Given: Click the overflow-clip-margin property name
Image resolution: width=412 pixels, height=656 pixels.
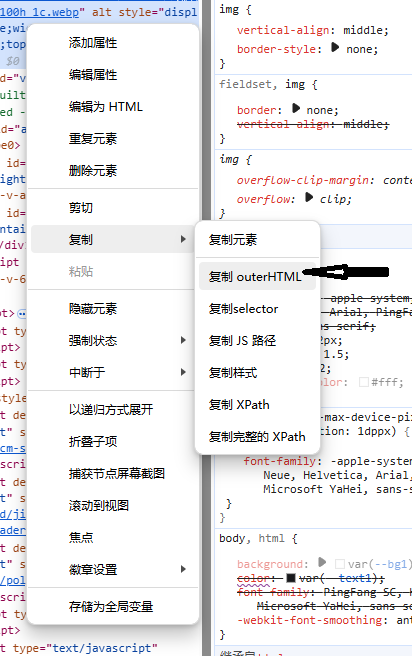Looking at the screenshot, I should coord(304,180).
